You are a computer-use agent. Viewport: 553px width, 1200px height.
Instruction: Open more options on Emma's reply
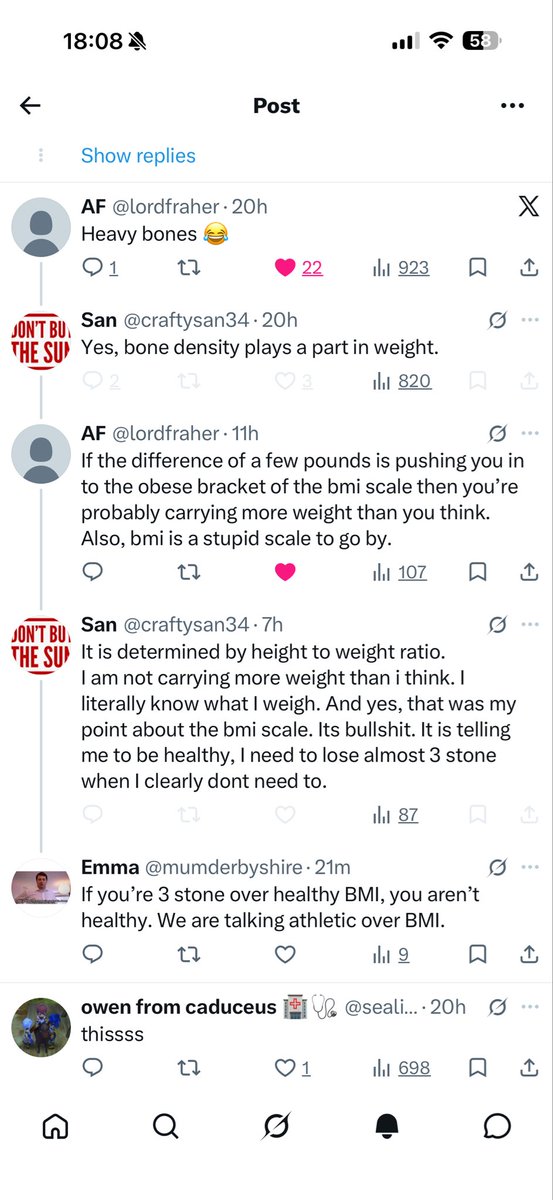[530, 868]
